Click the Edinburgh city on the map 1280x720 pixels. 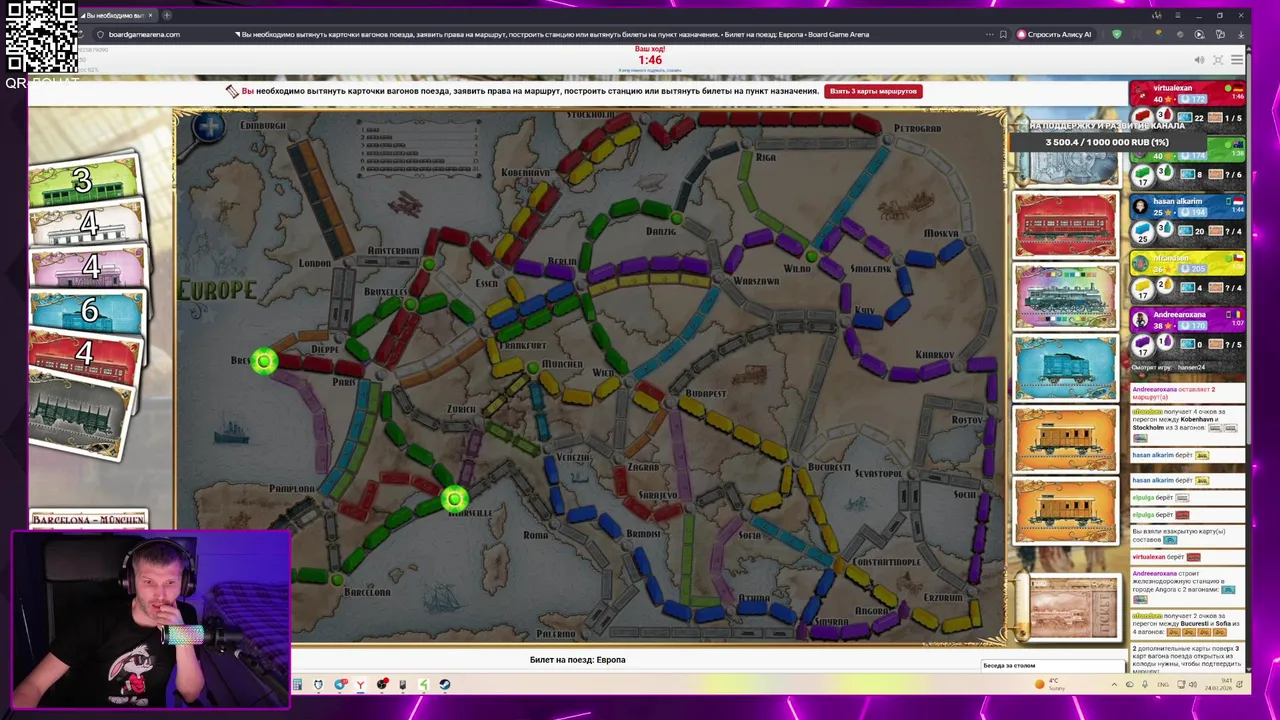[263, 126]
